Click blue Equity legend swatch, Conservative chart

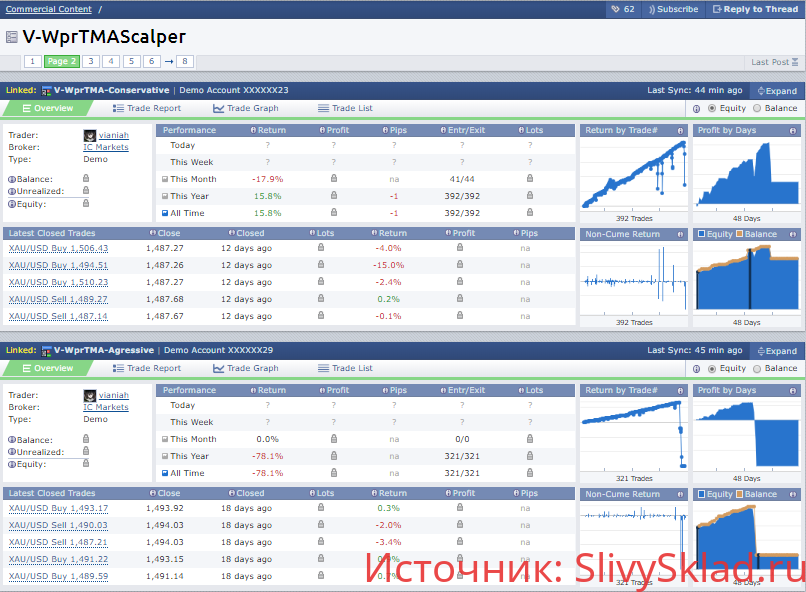[702, 234]
